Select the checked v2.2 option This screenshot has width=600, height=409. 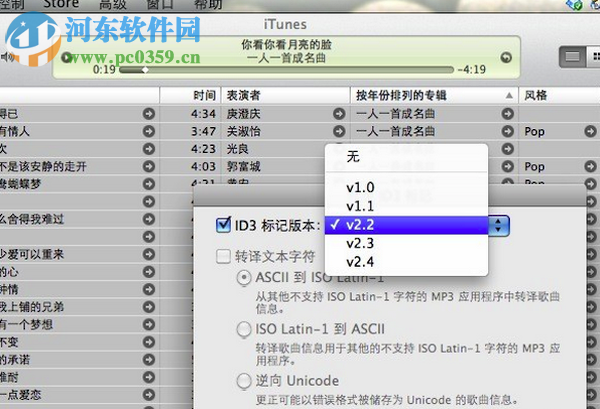click(x=406, y=225)
